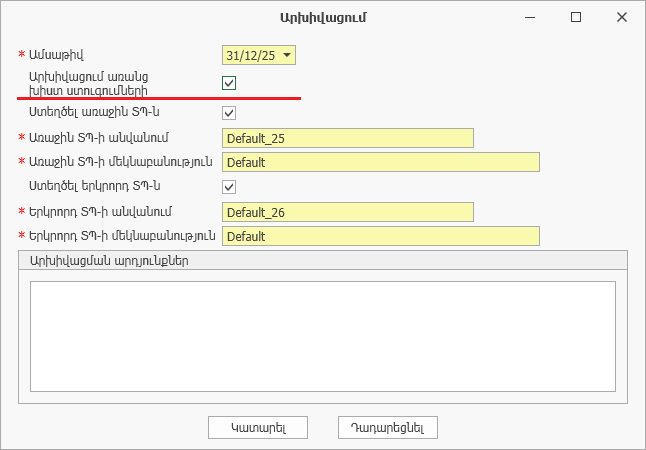Screen dimensions: 646x450
Task: Click the Արխիվացում window title text
Action: point(323,18)
